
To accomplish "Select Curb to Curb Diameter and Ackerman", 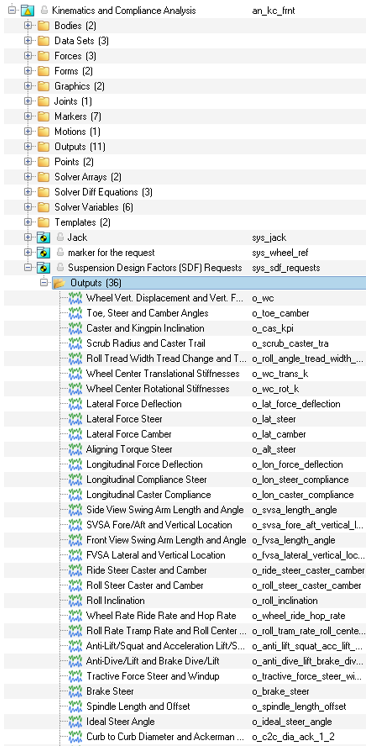I will click(166, 737).
